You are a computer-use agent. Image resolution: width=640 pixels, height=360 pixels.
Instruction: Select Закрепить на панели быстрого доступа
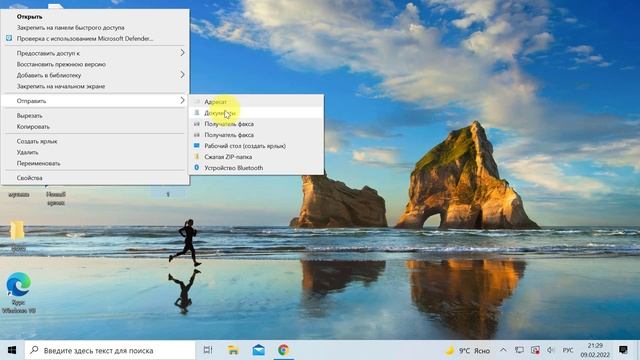click(70, 28)
